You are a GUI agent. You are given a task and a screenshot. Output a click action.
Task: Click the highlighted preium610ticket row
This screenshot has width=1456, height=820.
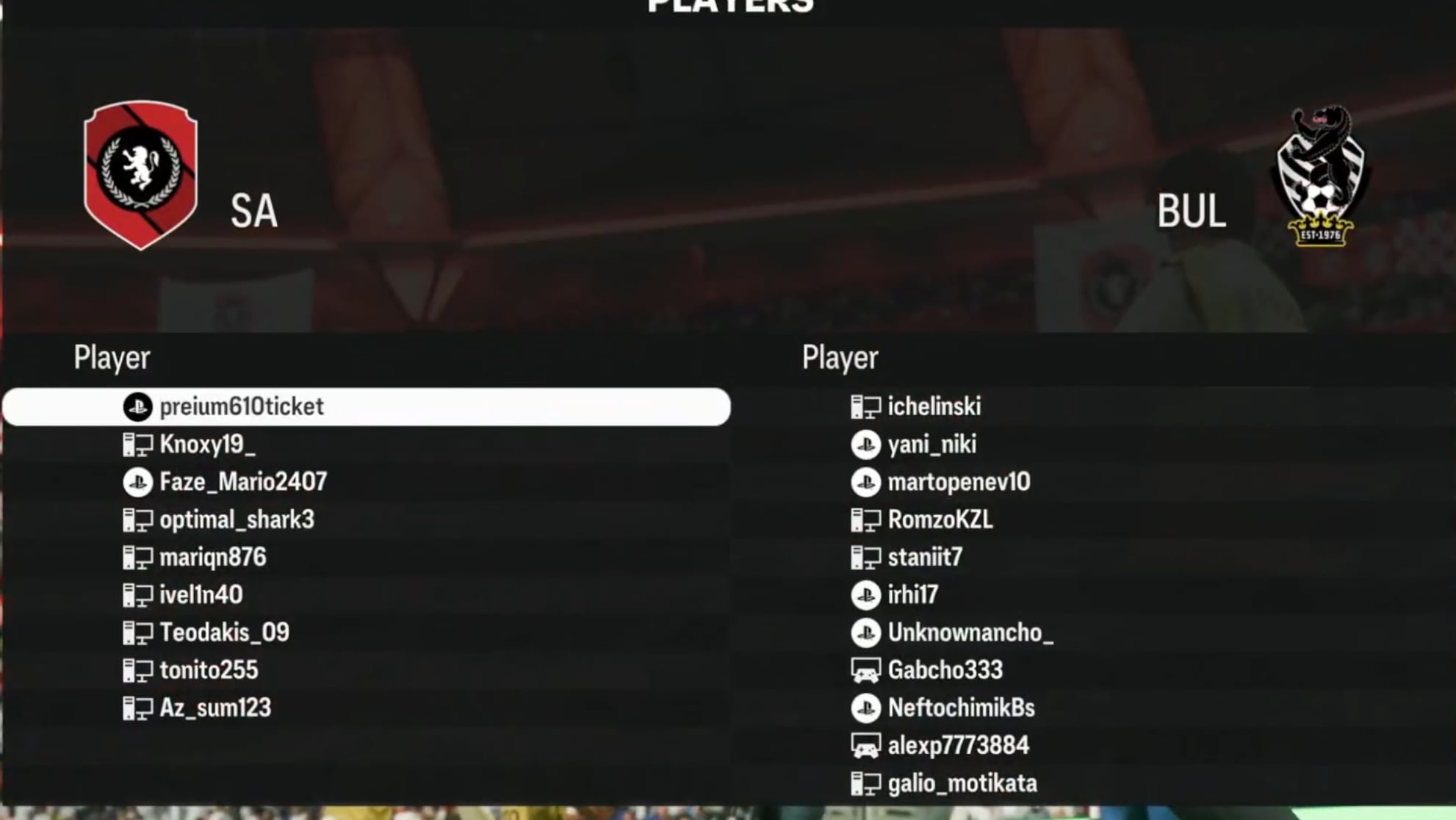click(x=366, y=406)
